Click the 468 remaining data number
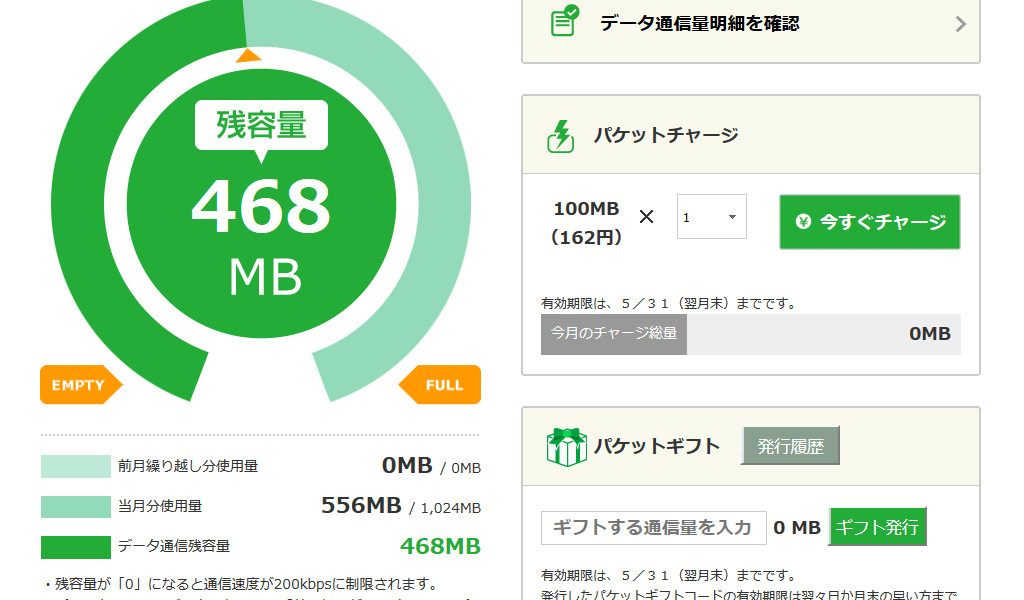 [261, 206]
